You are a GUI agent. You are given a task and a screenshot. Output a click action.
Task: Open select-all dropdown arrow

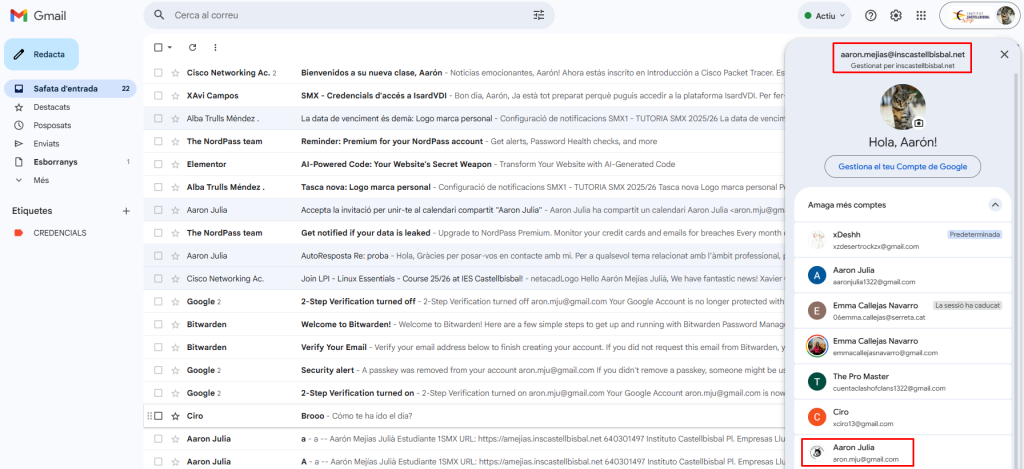(170, 47)
